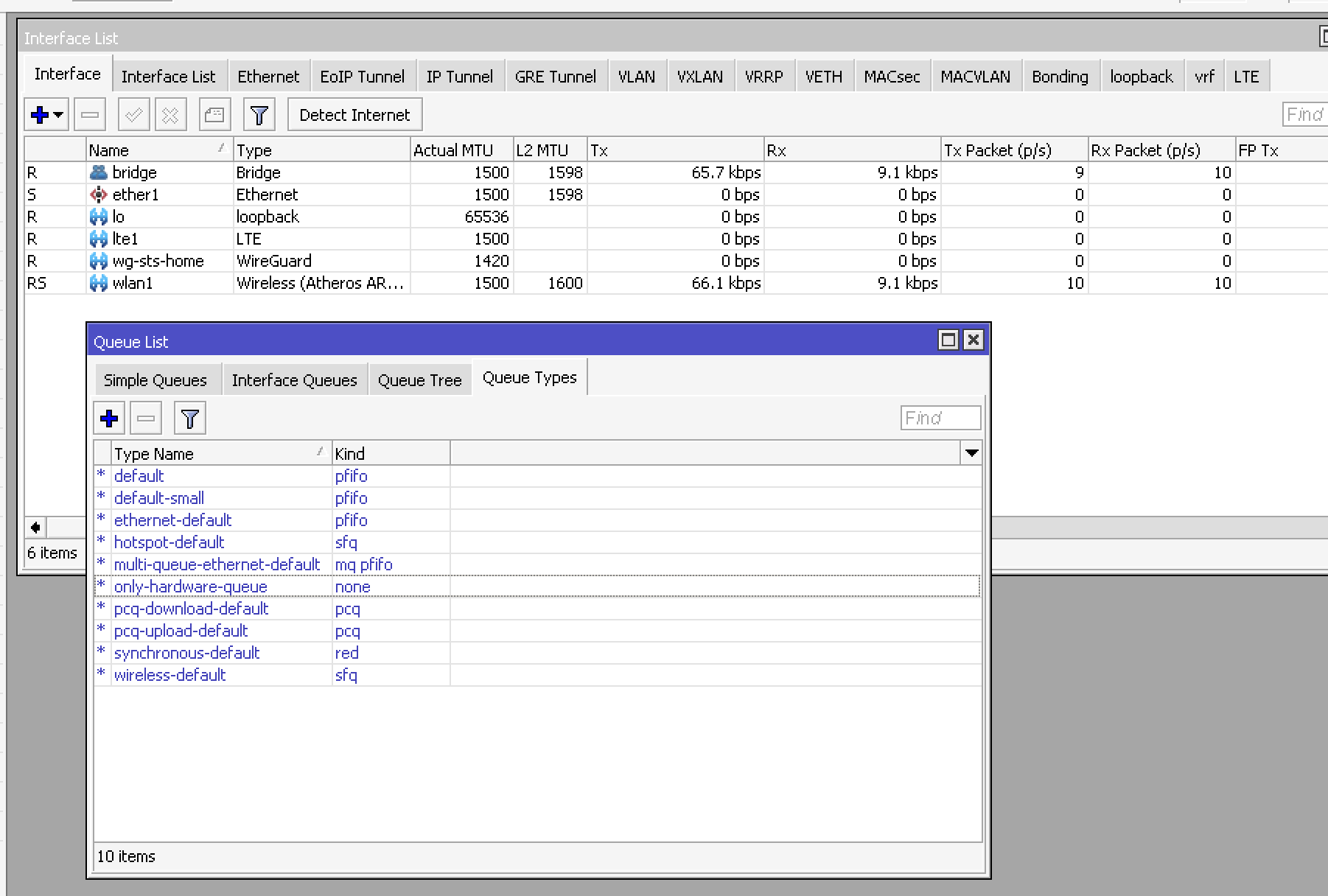Image resolution: width=1328 pixels, height=896 pixels.
Task: Select the wlan1 interface icon
Action: [98, 283]
